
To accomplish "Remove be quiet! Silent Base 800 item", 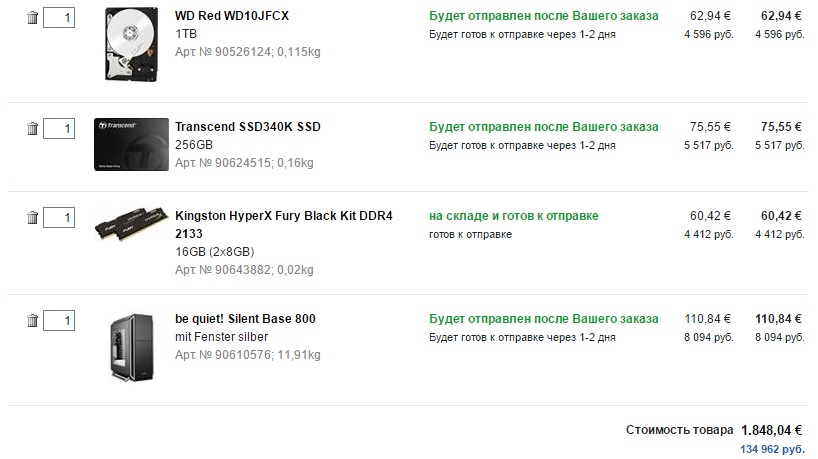I will click(x=32, y=321).
